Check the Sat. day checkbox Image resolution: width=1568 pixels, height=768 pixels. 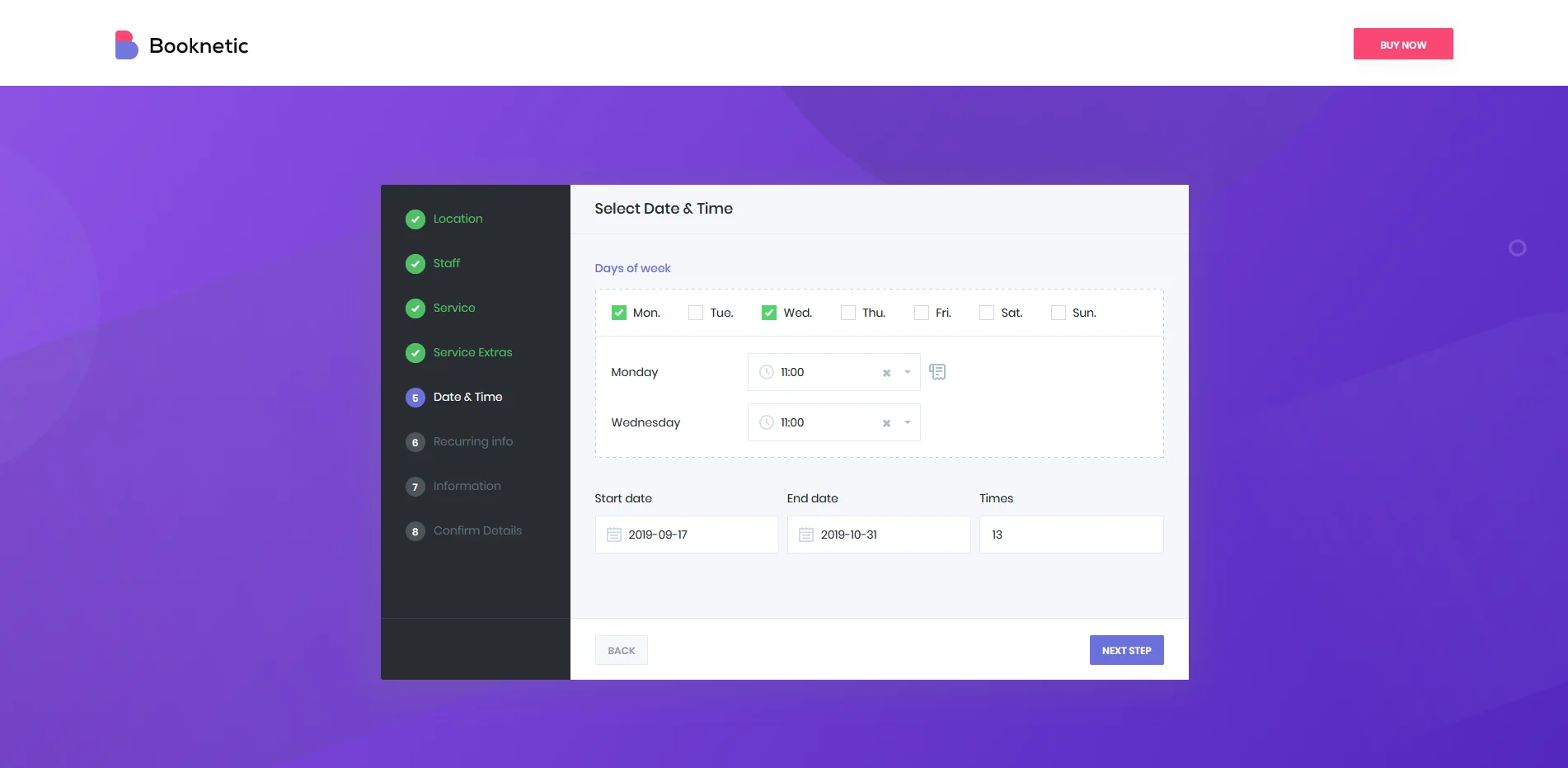986,313
